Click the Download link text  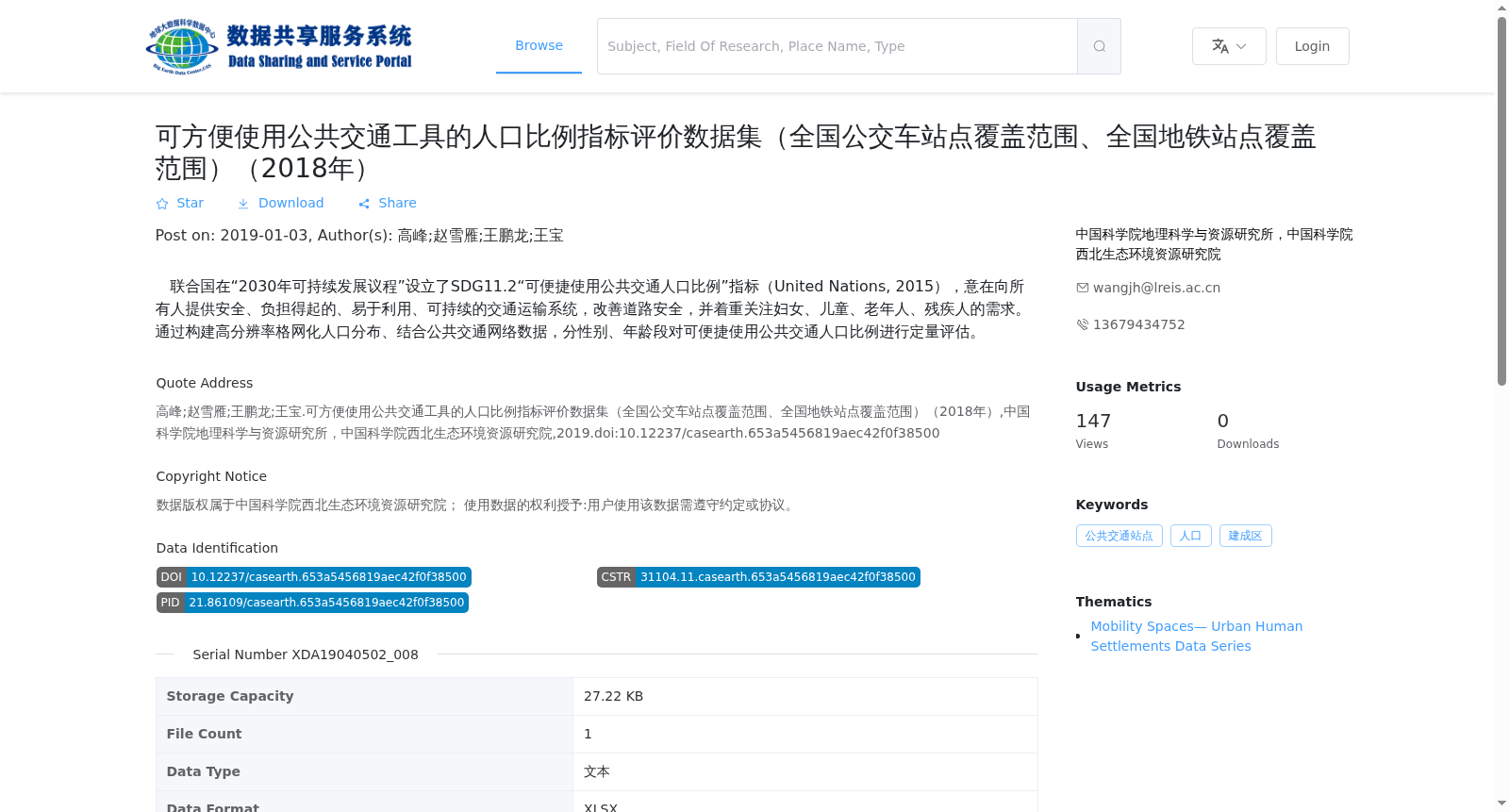[x=290, y=203]
